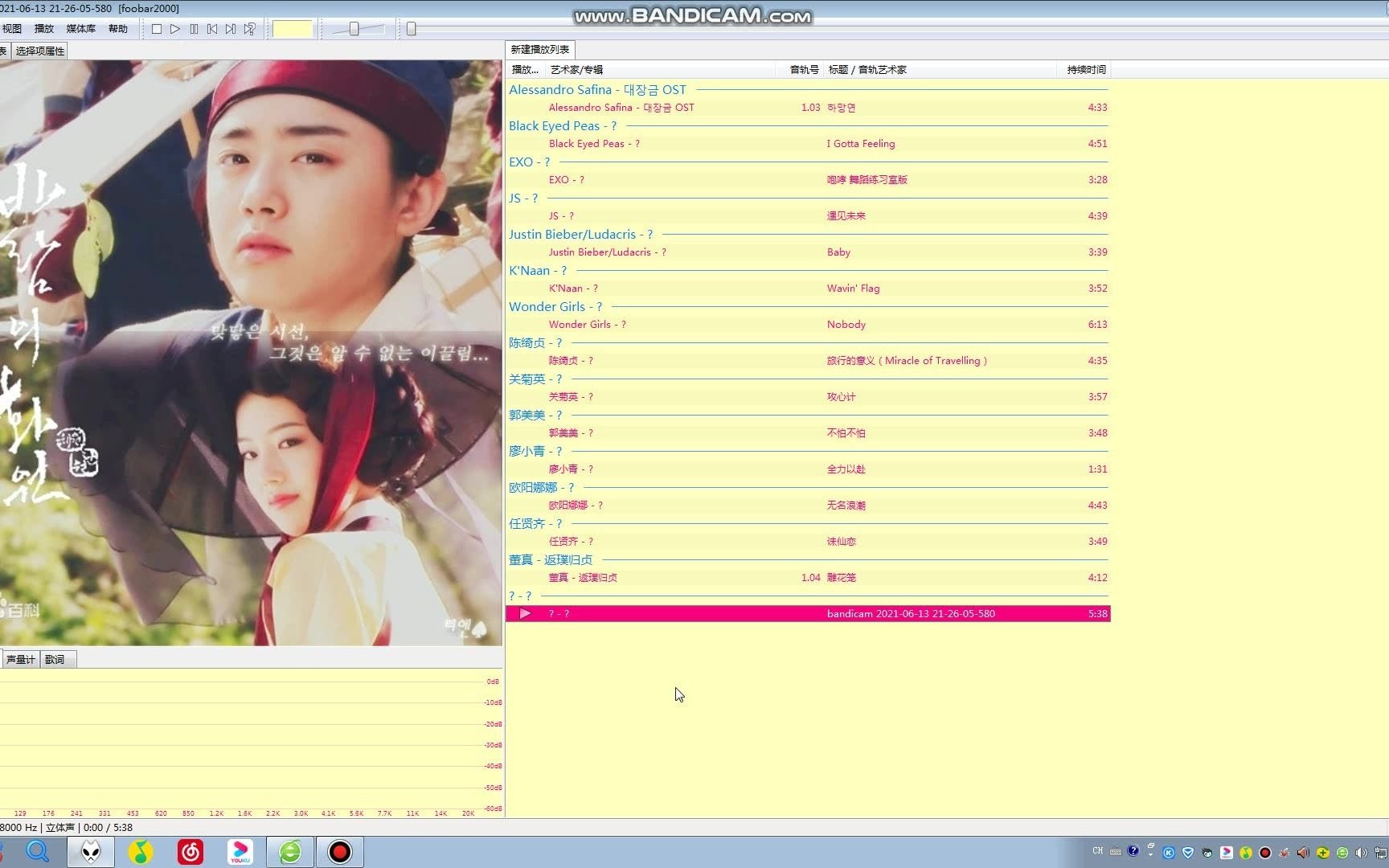Select the playing 'bandicam 2021-06-13 21-26-05-580' row
The width and height of the screenshot is (1389, 868).
pos(808,613)
